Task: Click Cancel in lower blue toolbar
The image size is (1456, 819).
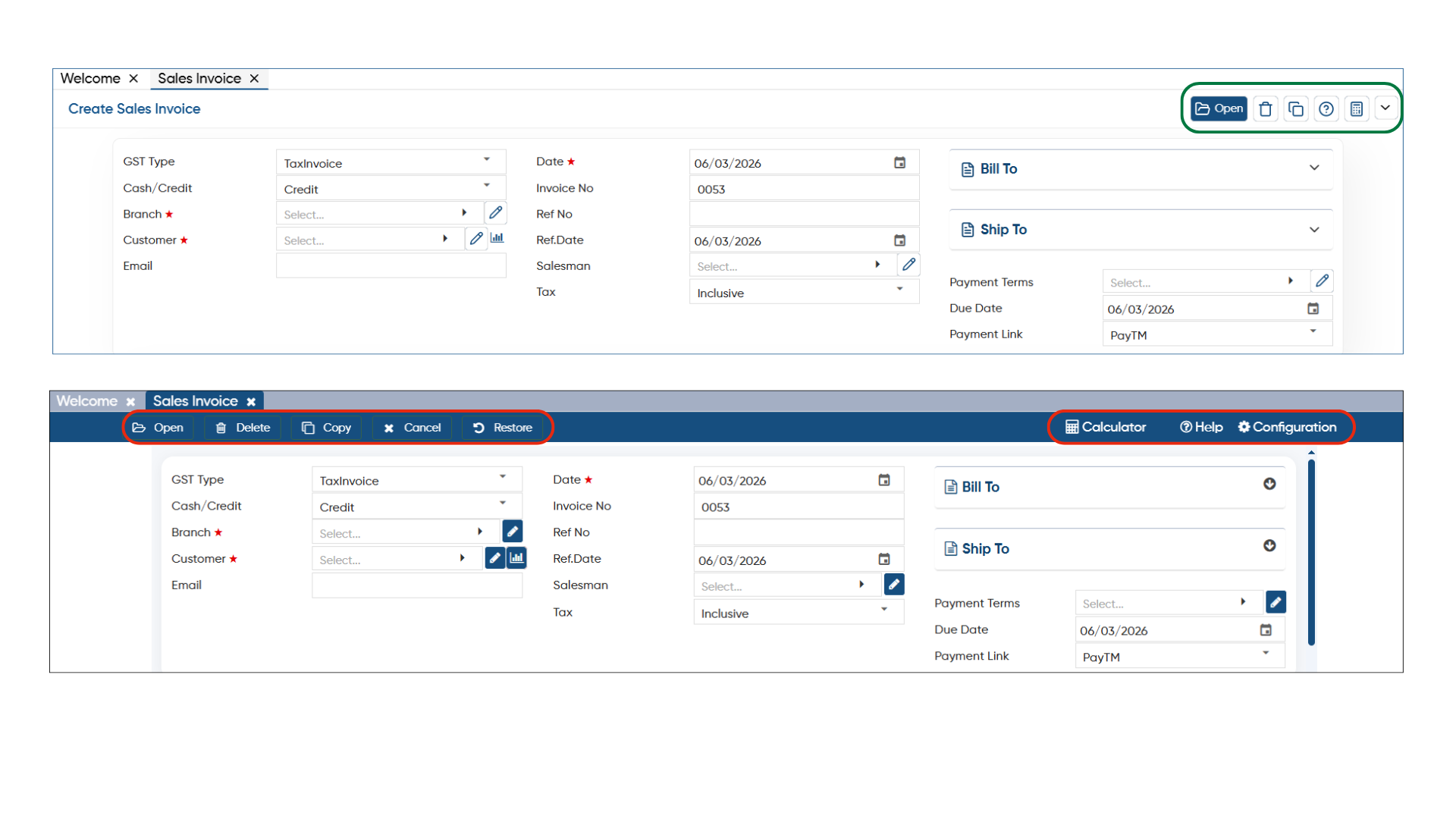Action: (x=412, y=428)
